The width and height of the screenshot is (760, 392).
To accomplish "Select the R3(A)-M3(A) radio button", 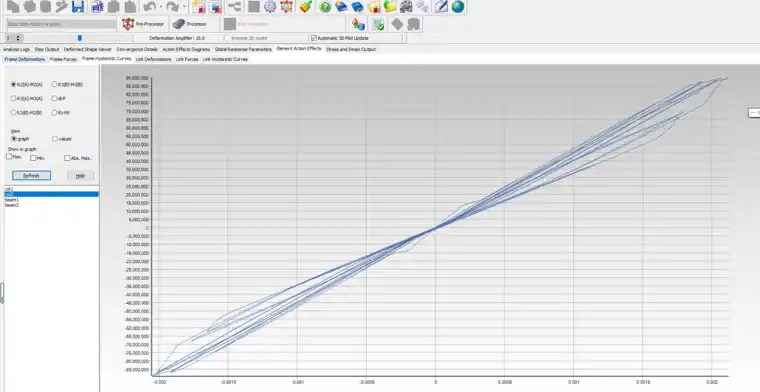I will coord(14,98).
